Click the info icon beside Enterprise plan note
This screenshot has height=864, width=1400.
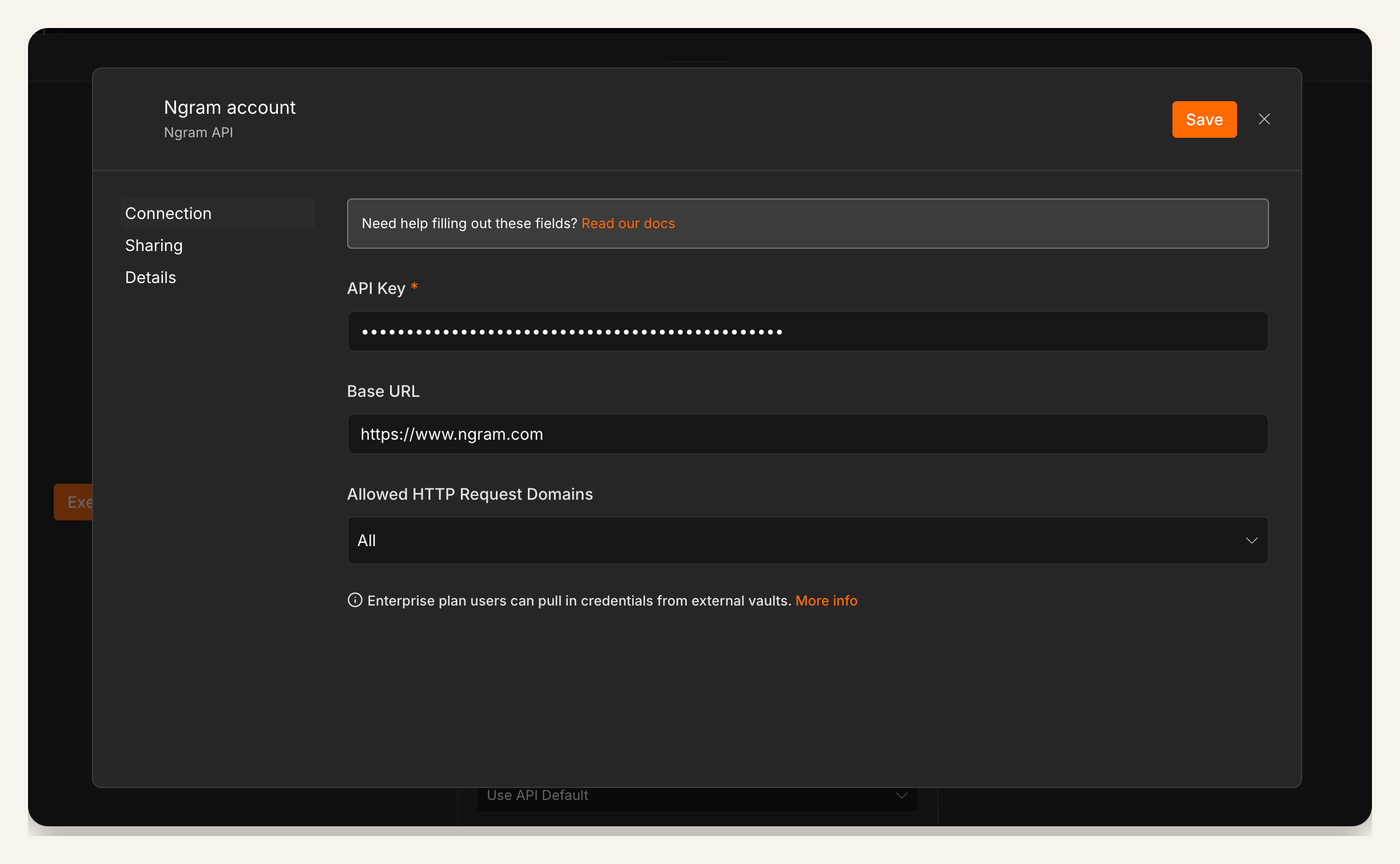[x=355, y=600]
